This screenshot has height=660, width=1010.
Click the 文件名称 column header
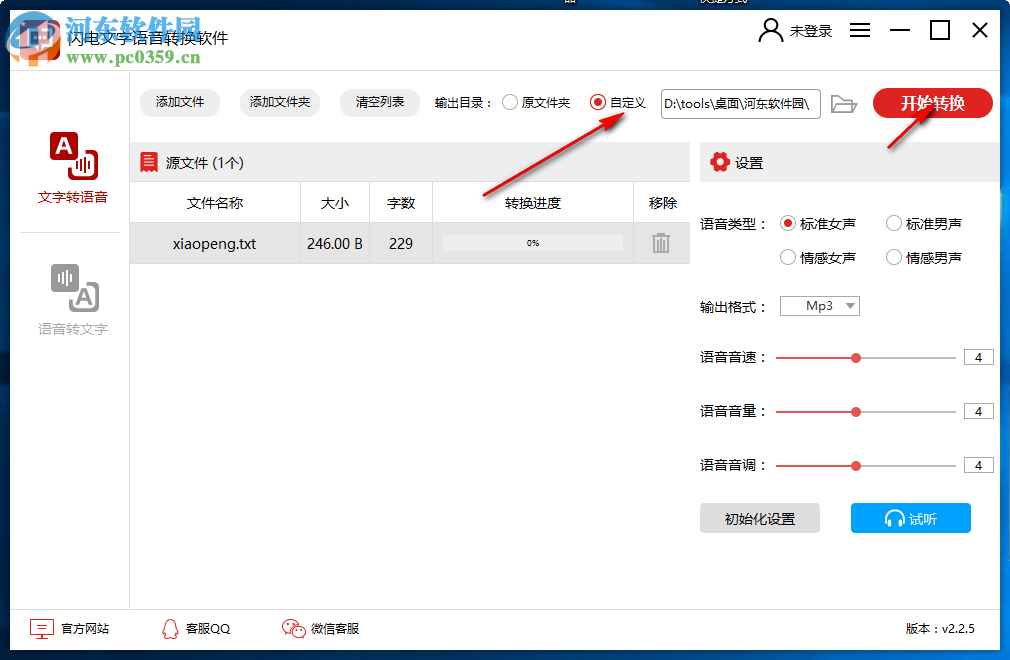click(x=215, y=203)
